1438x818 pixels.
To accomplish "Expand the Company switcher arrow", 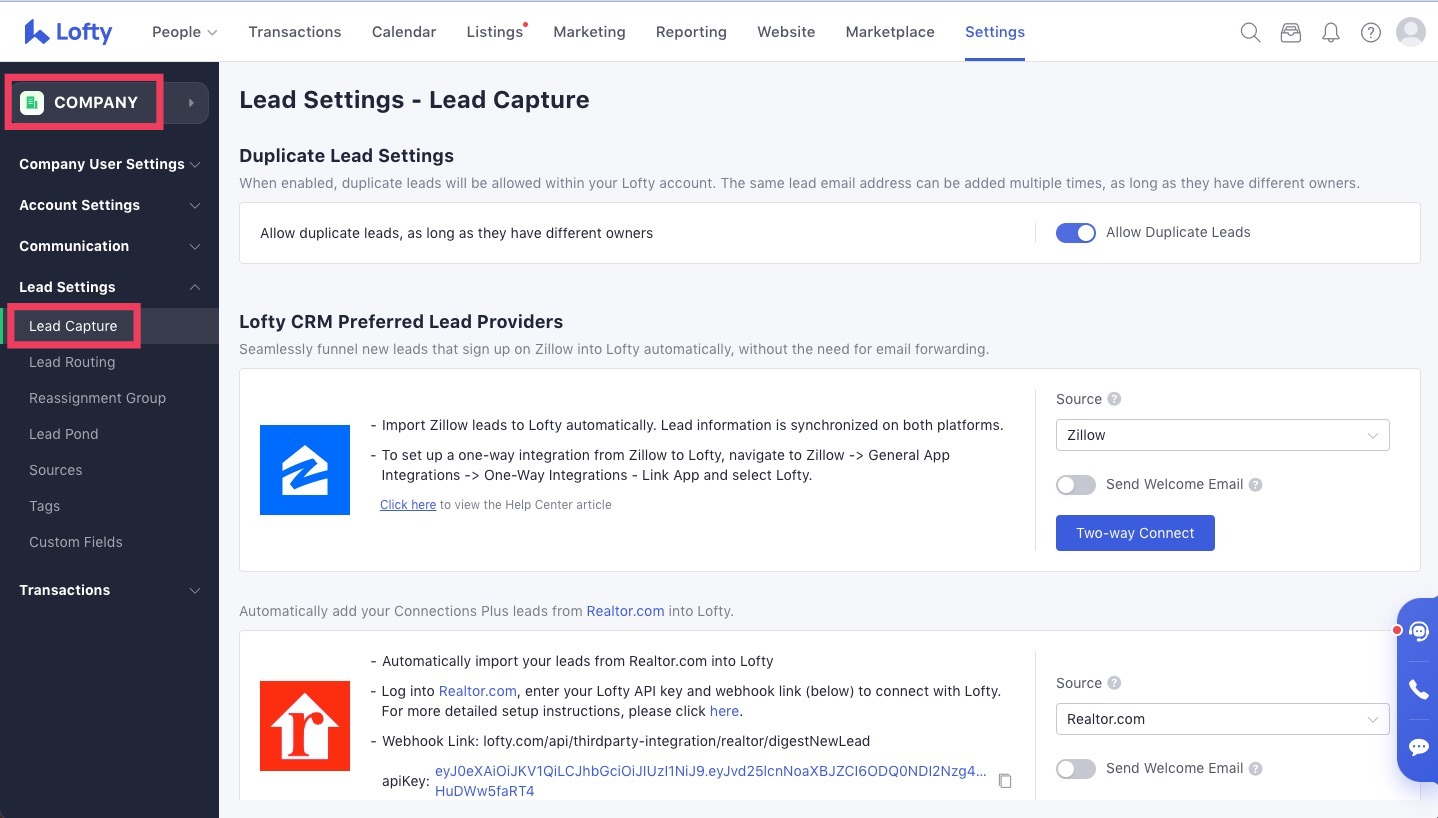I will click(190, 102).
